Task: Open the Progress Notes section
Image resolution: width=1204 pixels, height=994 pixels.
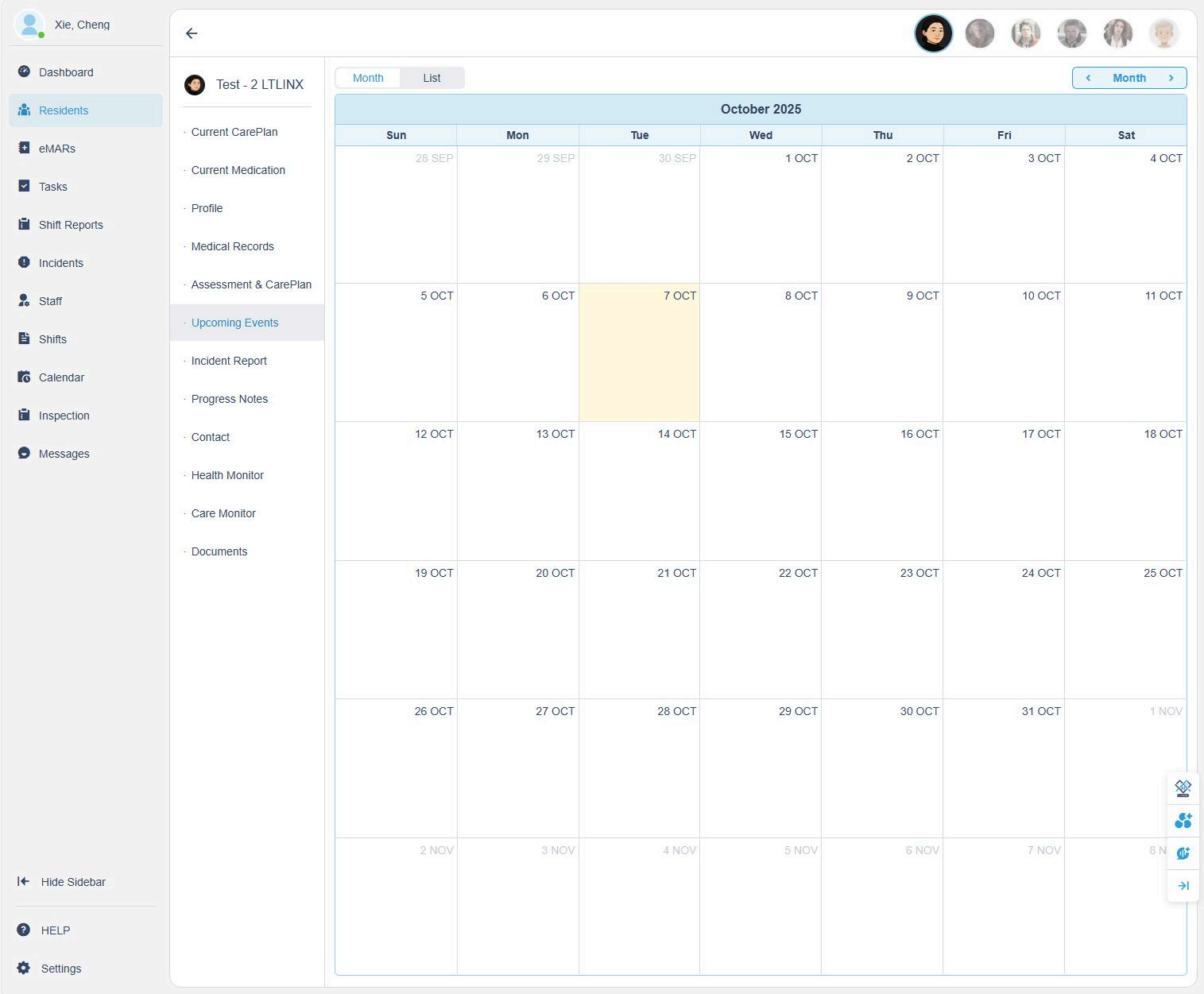Action: coord(229,399)
